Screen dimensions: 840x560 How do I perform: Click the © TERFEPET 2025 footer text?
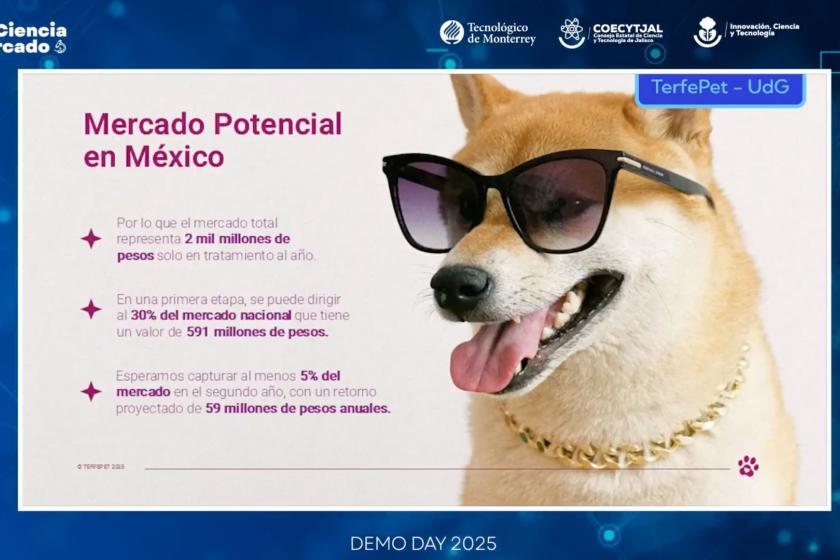[x=101, y=467]
